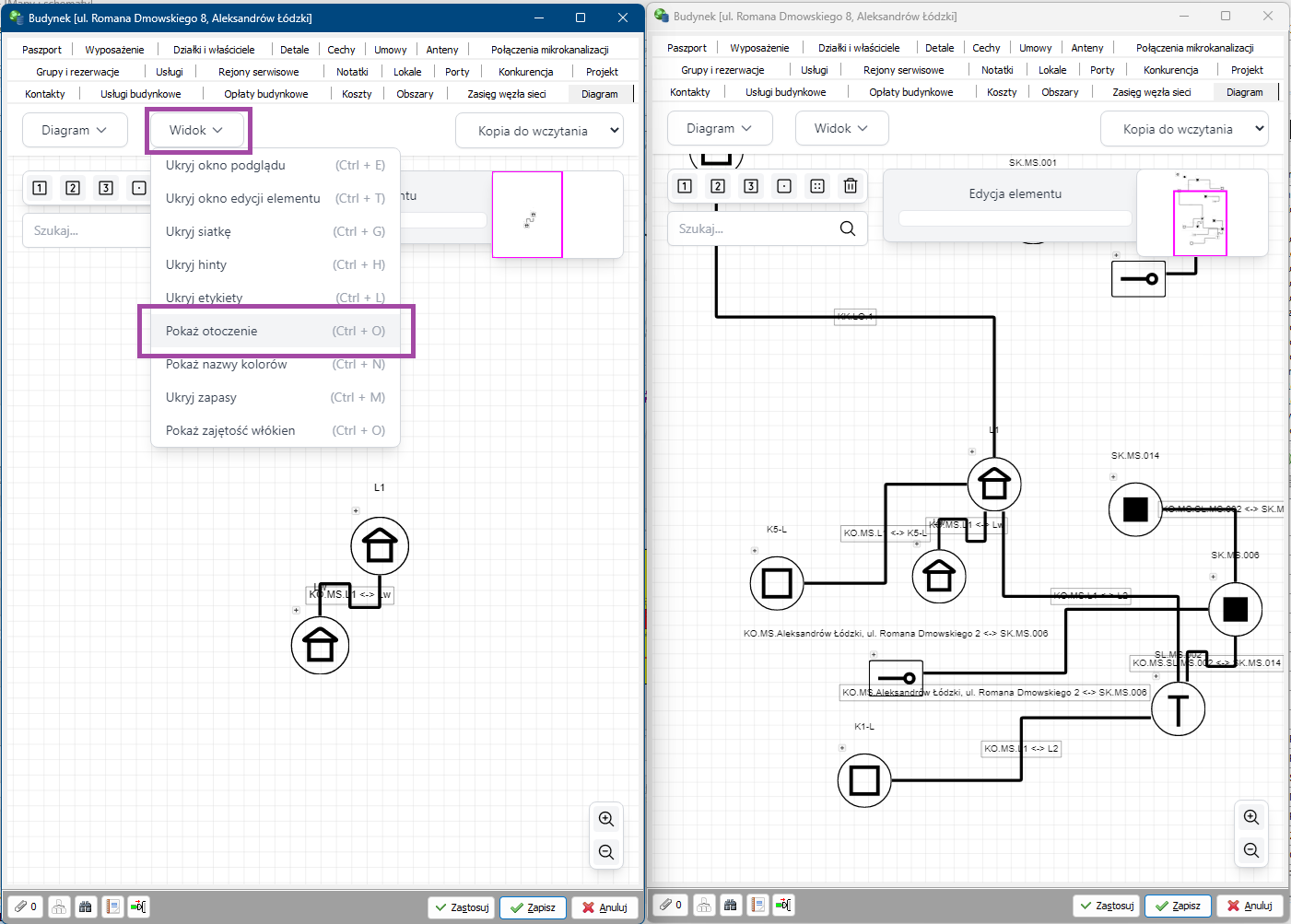
Task: Open the Diagram dropdown in left window
Action: point(74,130)
